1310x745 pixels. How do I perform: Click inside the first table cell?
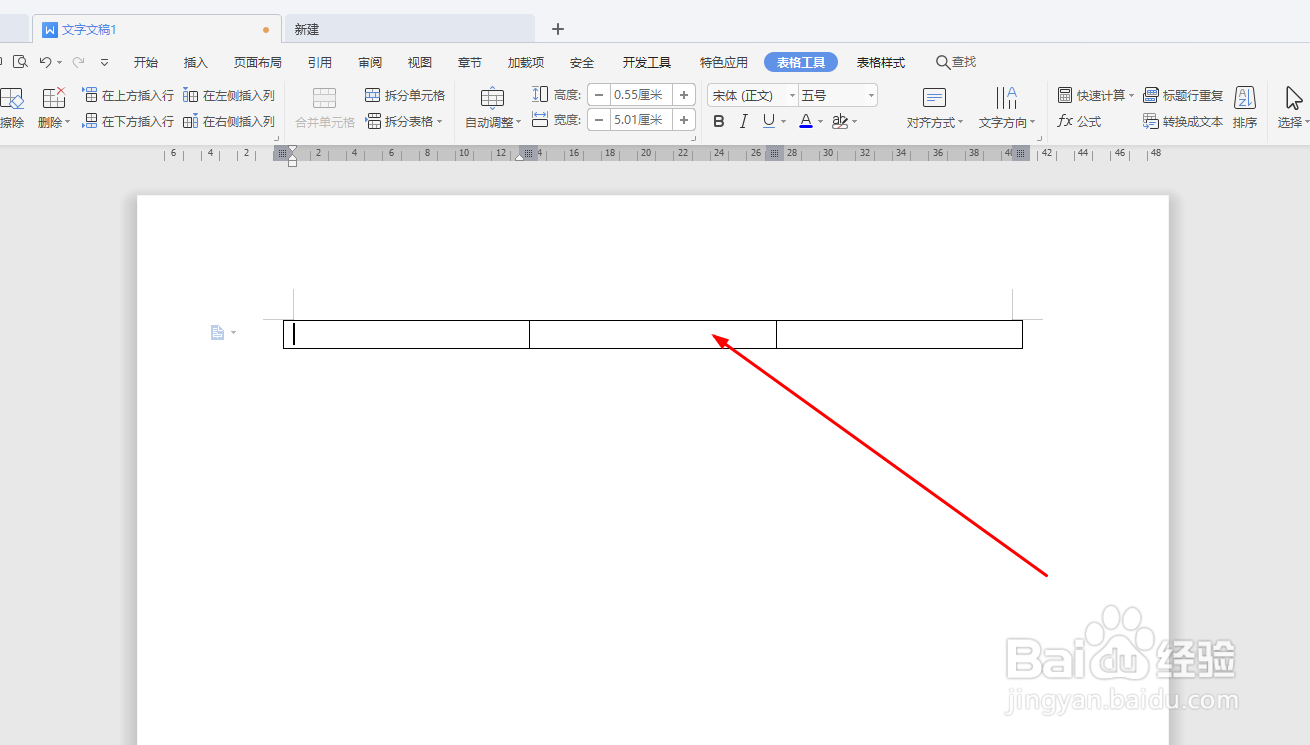pos(406,334)
